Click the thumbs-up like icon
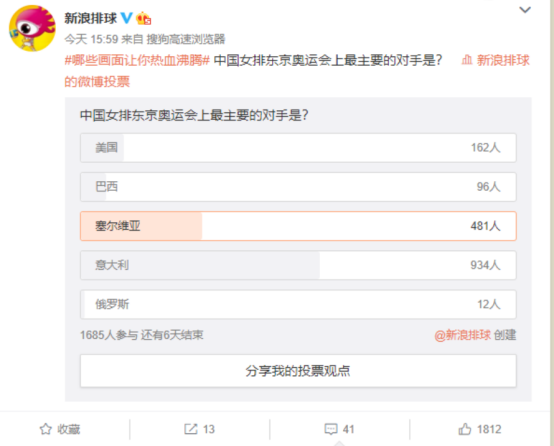Screen dimensions: 554x446 point(465,429)
